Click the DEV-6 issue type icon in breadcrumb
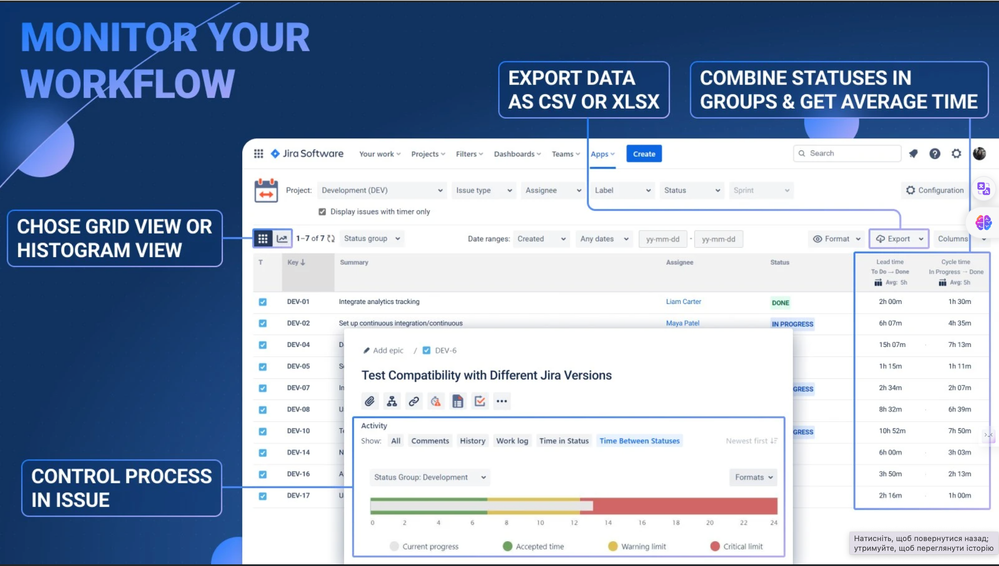 (427, 351)
